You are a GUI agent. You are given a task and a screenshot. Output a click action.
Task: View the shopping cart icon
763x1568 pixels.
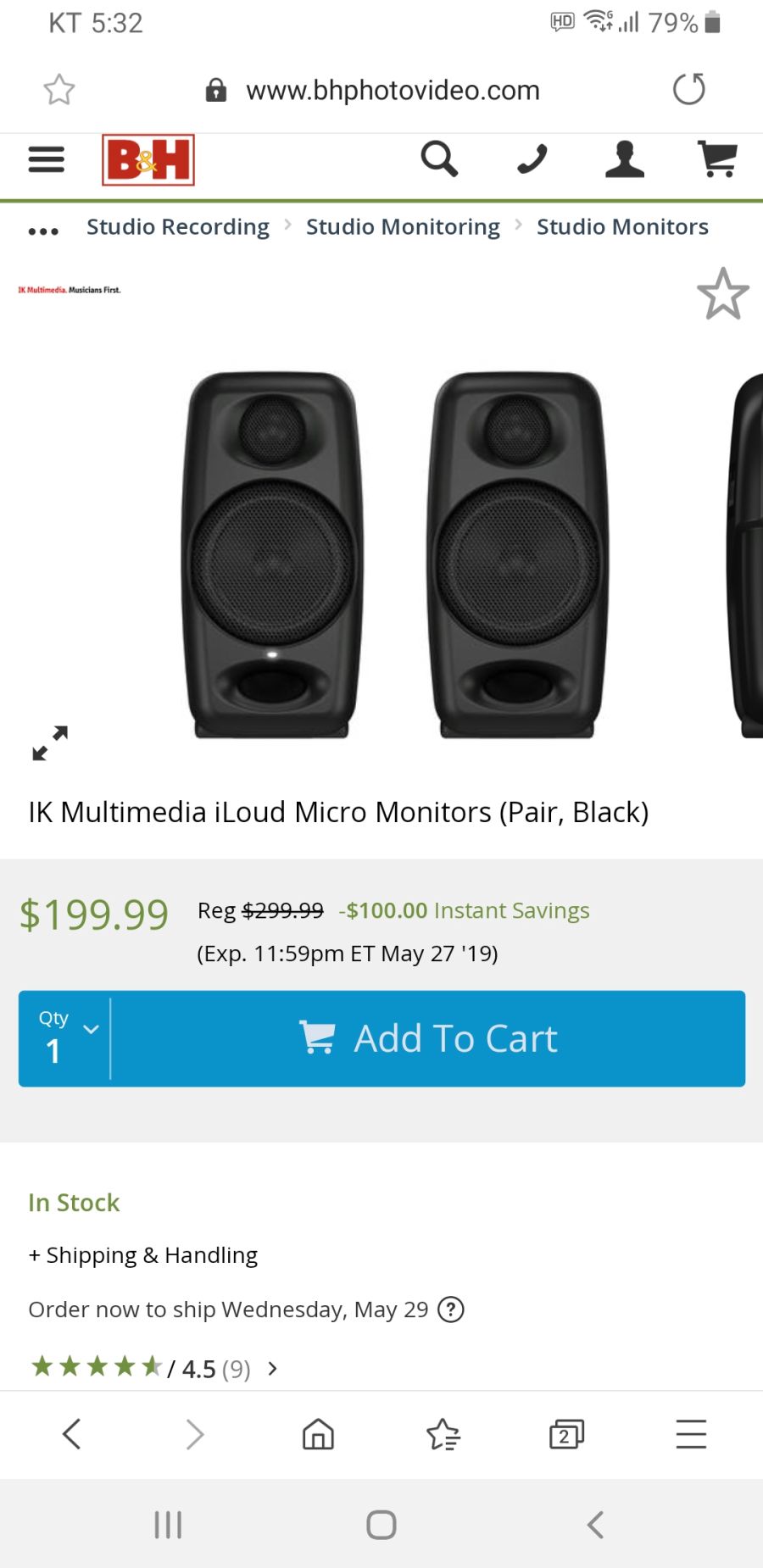click(718, 159)
